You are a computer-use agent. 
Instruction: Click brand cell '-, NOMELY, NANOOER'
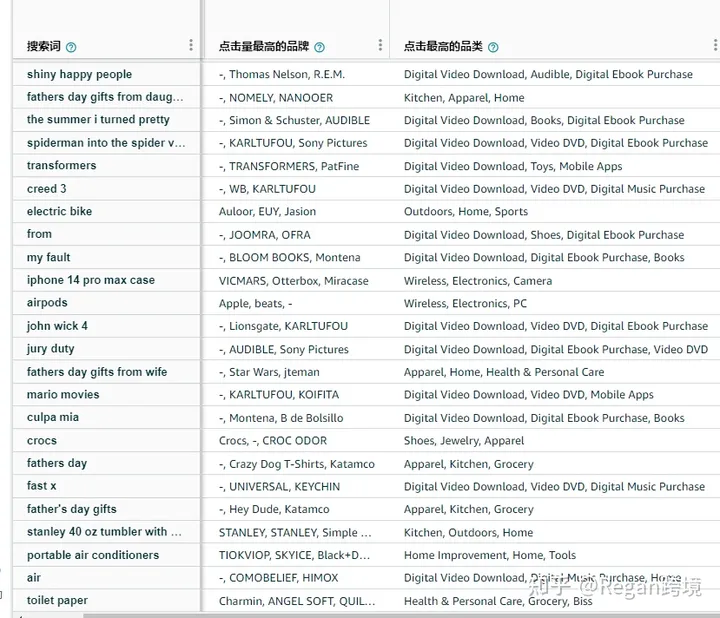[276, 97]
